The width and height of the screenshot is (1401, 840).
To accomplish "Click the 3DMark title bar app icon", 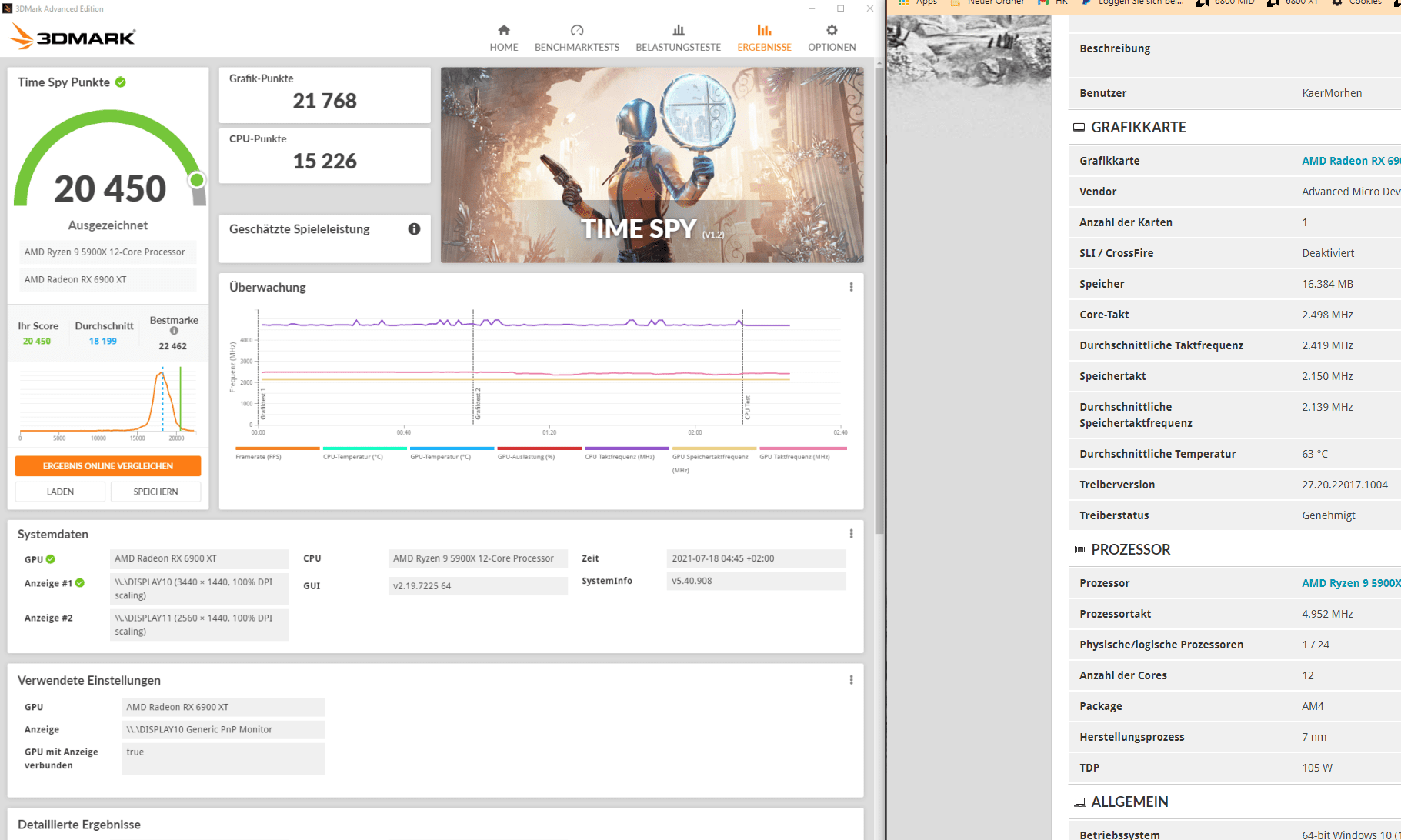I will pos(8,8).
